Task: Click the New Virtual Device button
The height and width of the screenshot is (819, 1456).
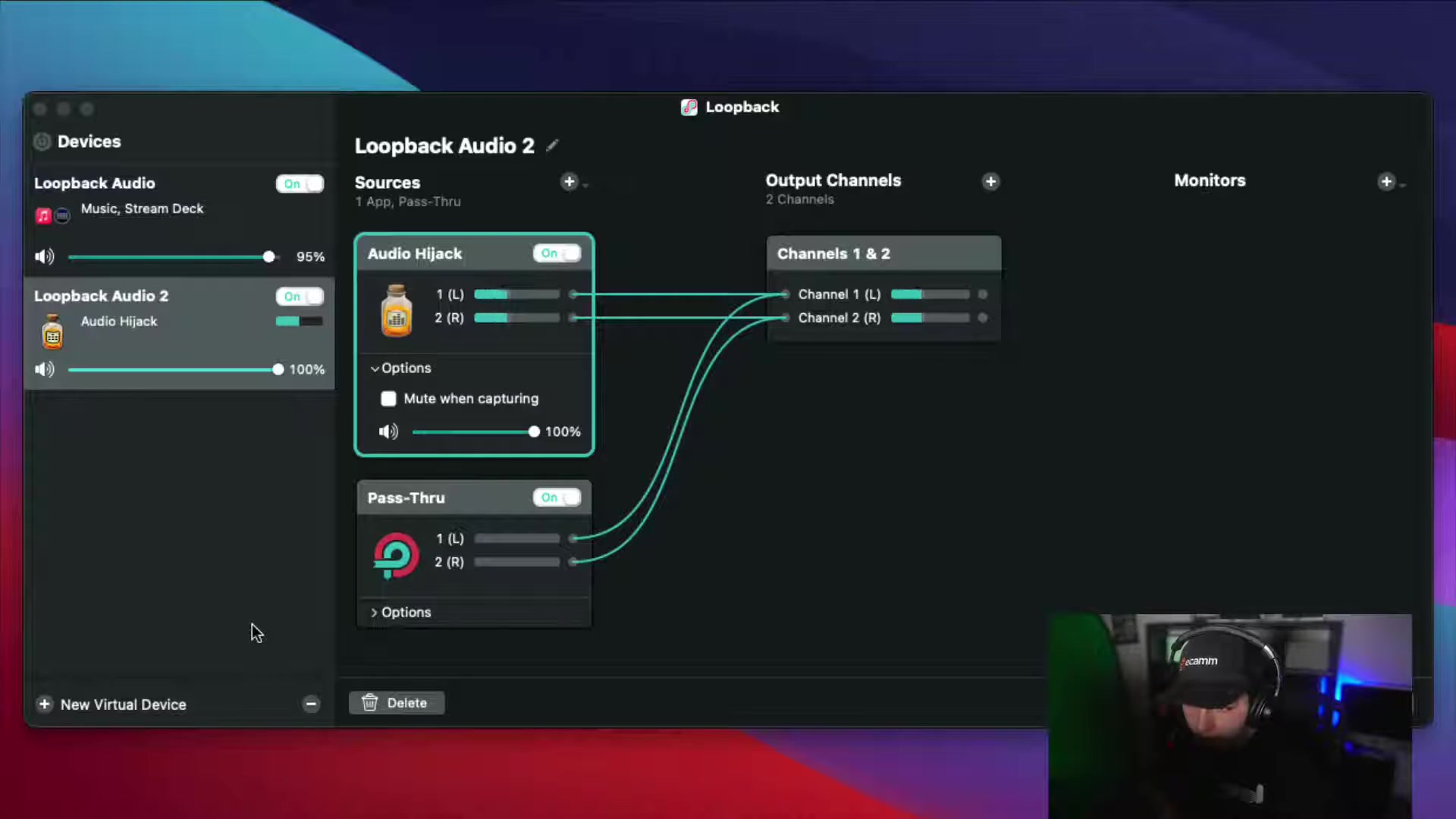Action: 111,704
